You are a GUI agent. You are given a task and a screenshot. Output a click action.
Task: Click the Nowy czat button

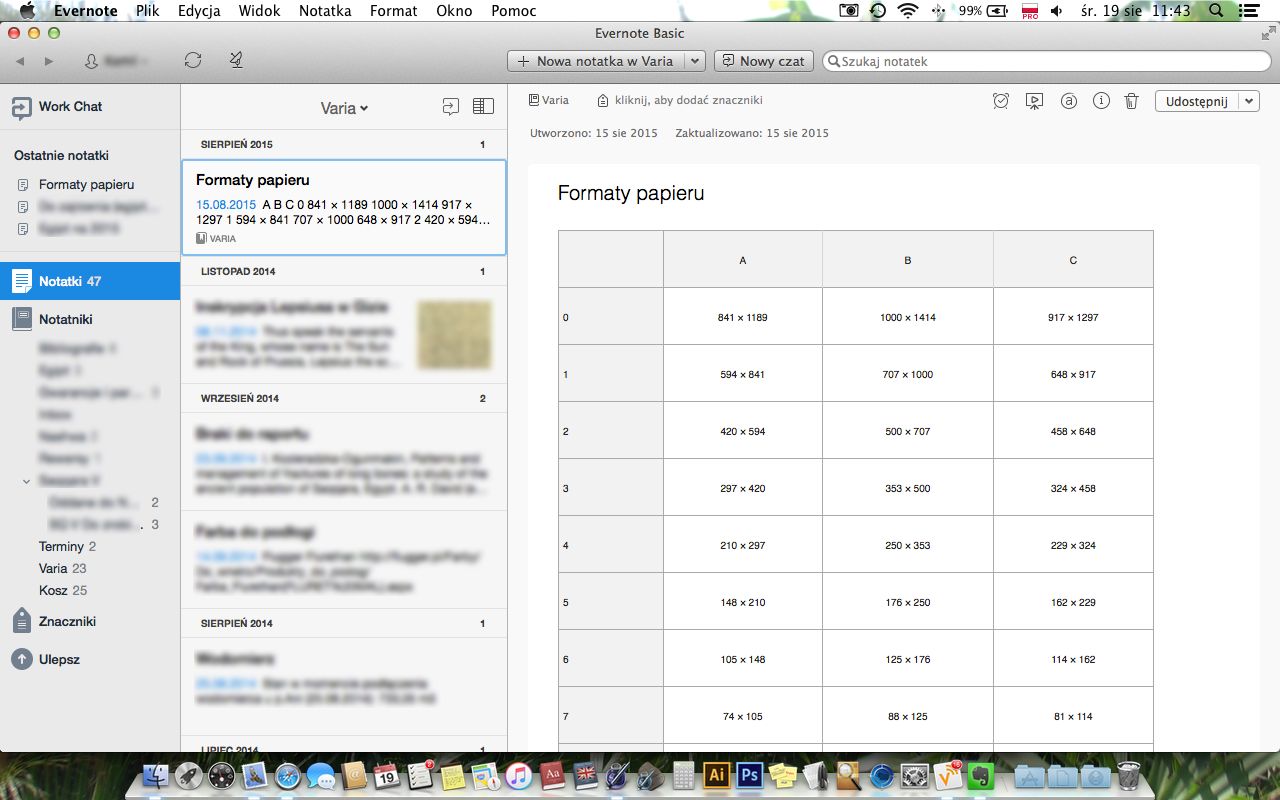pos(763,61)
